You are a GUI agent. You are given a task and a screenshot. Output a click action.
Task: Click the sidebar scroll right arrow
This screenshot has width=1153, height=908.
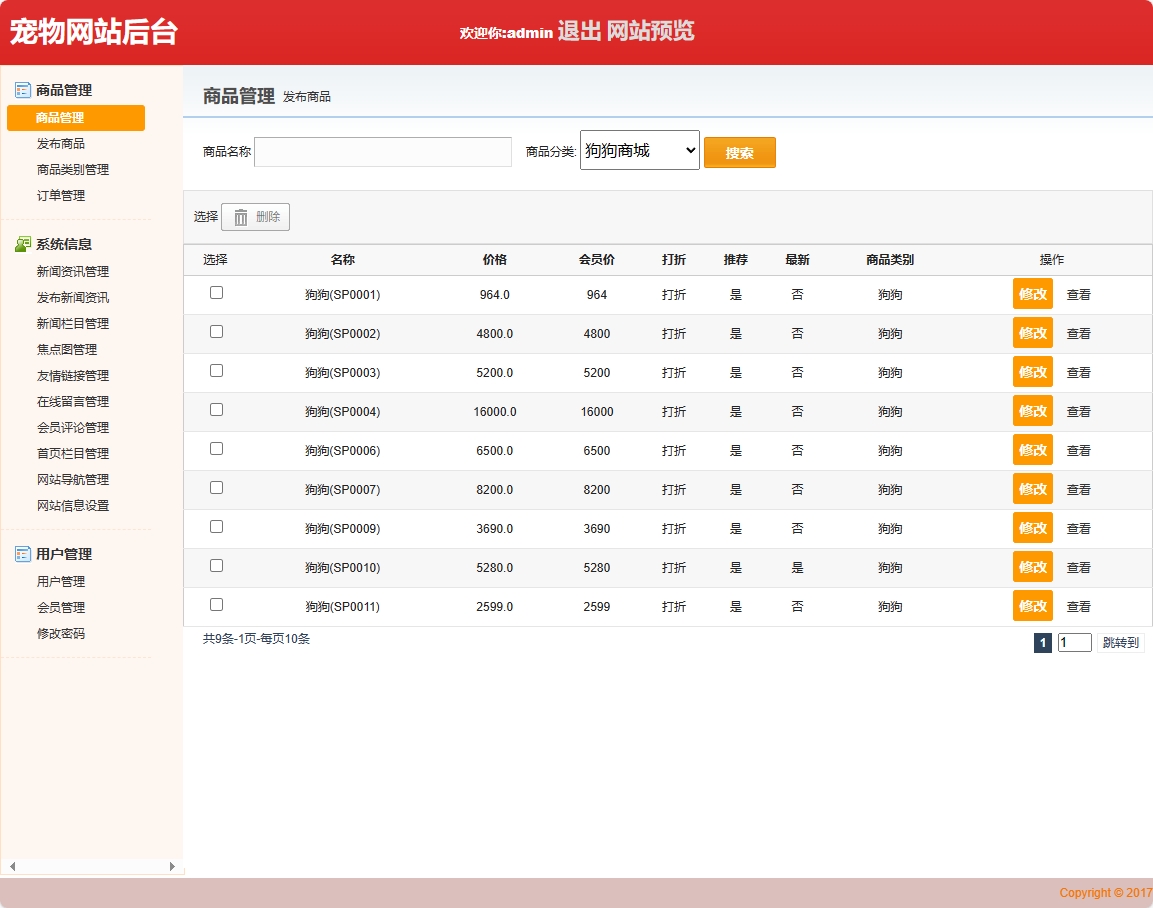pyautogui.click(x=172, y=866)
